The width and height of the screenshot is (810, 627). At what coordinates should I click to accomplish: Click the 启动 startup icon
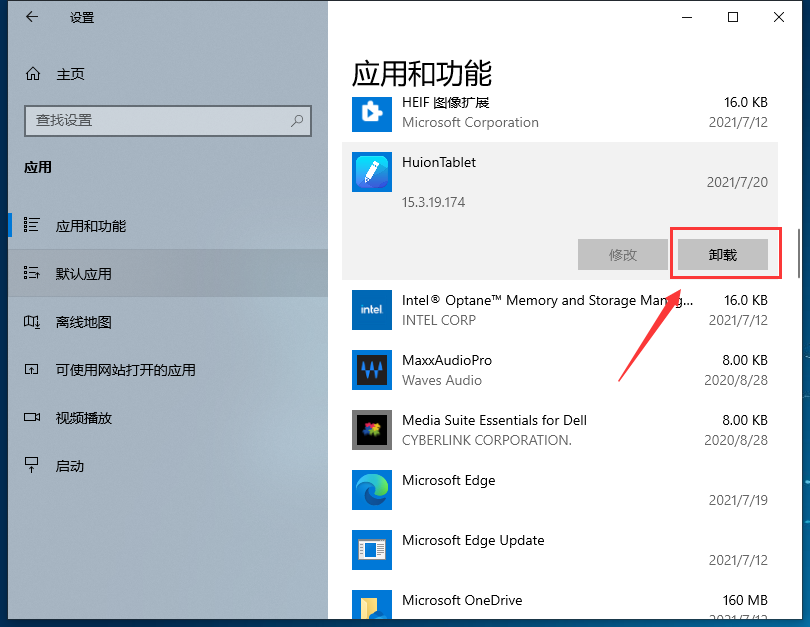(32, 465)
